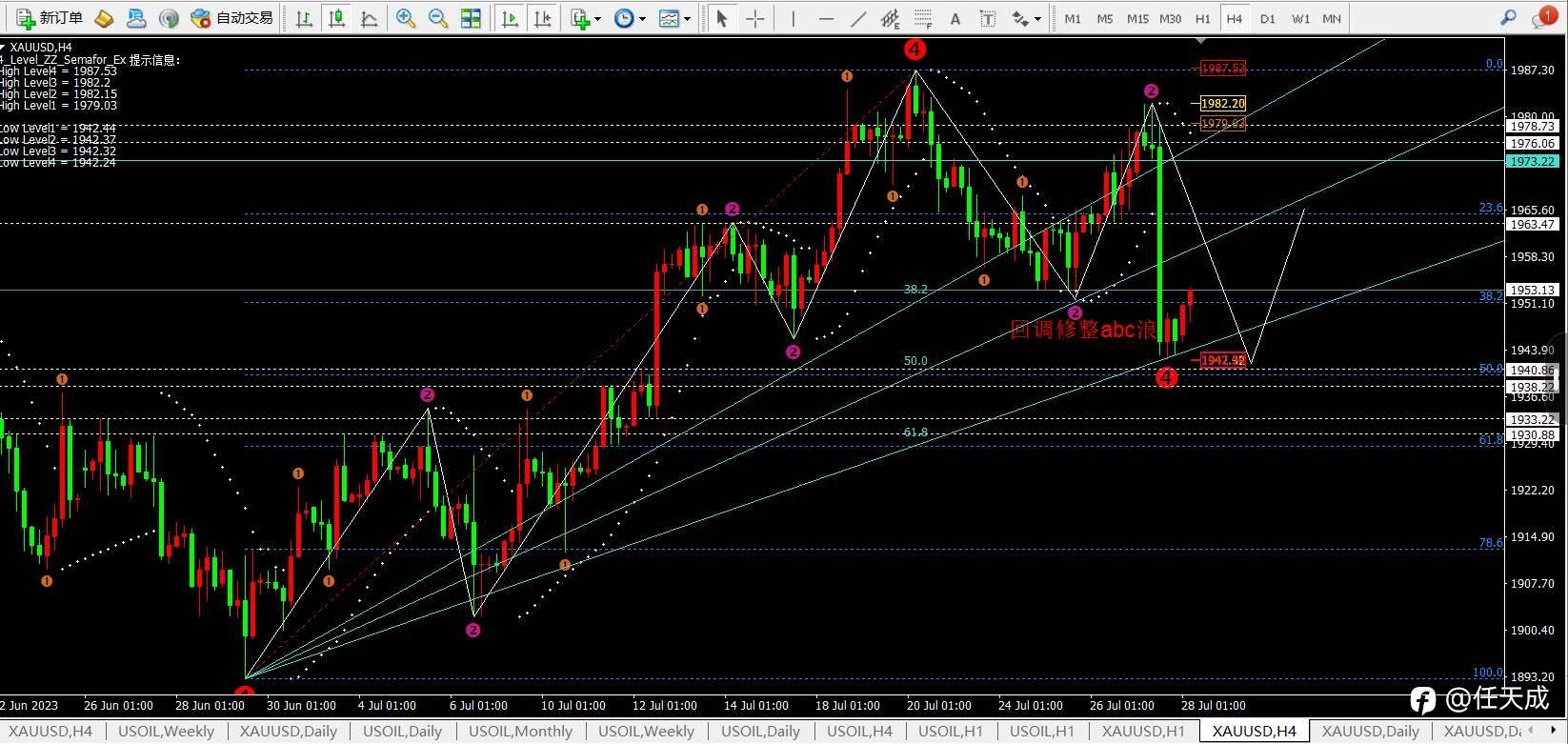1568x744 pixels.
Task: Switch timeframe to M15
Action: (x=1137, y=18)
